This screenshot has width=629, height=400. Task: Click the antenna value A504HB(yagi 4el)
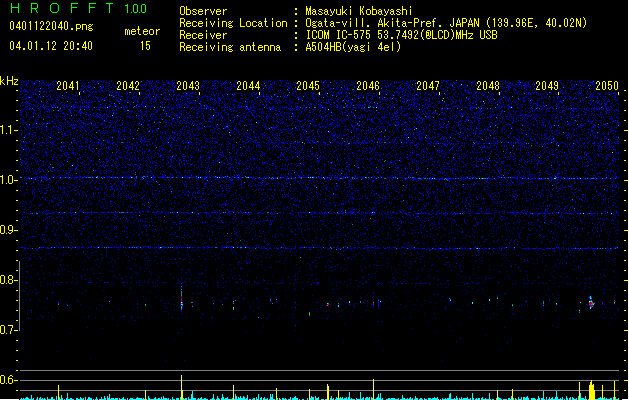[x=353, y=47]
